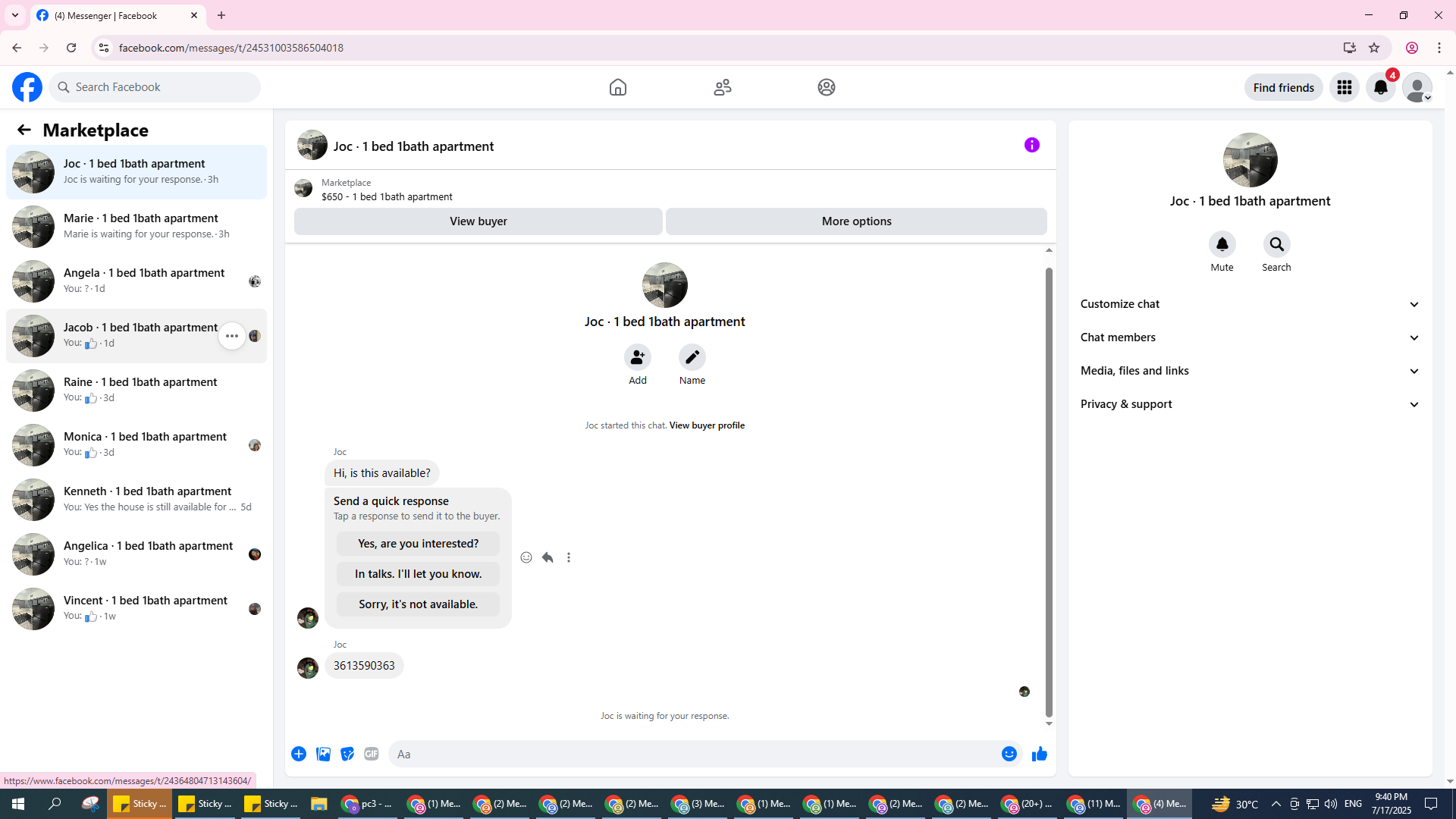Open Kenneth 1 bed 1bath apartment conversation
The width and height of the screenshot is (1456, 819).
[x=136, y=500]
